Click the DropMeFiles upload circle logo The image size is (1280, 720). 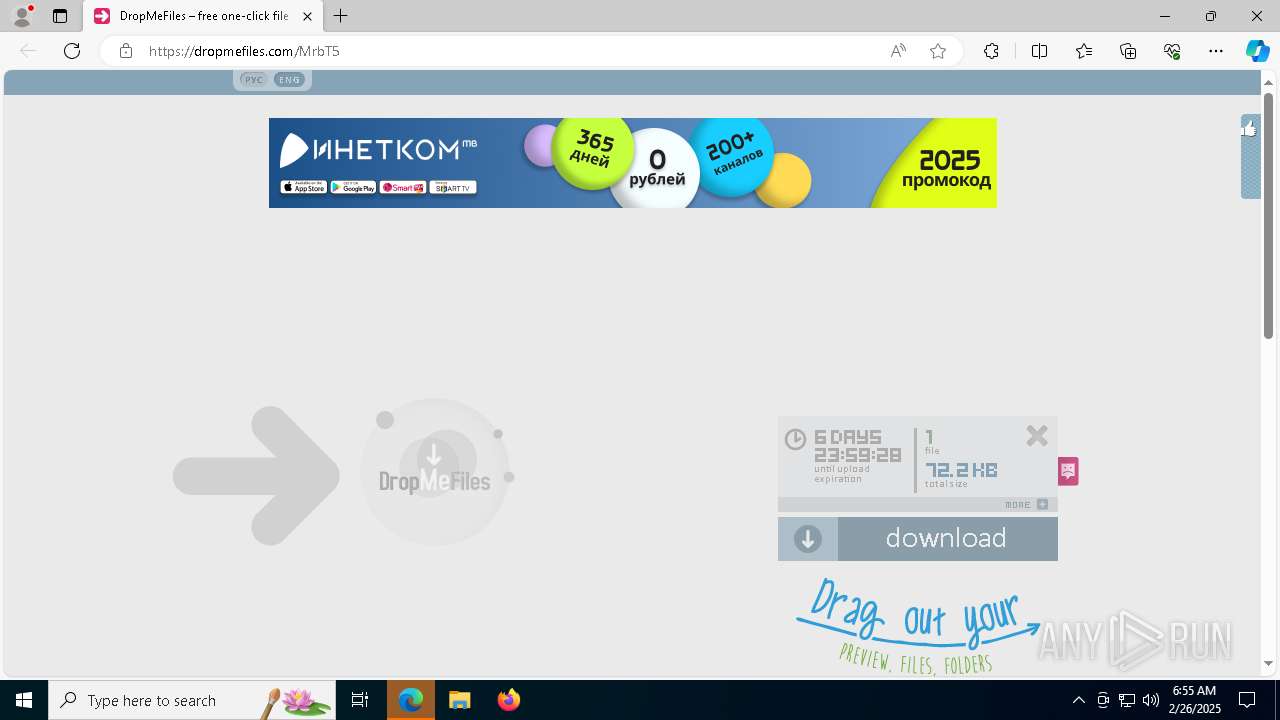(435, 472)
